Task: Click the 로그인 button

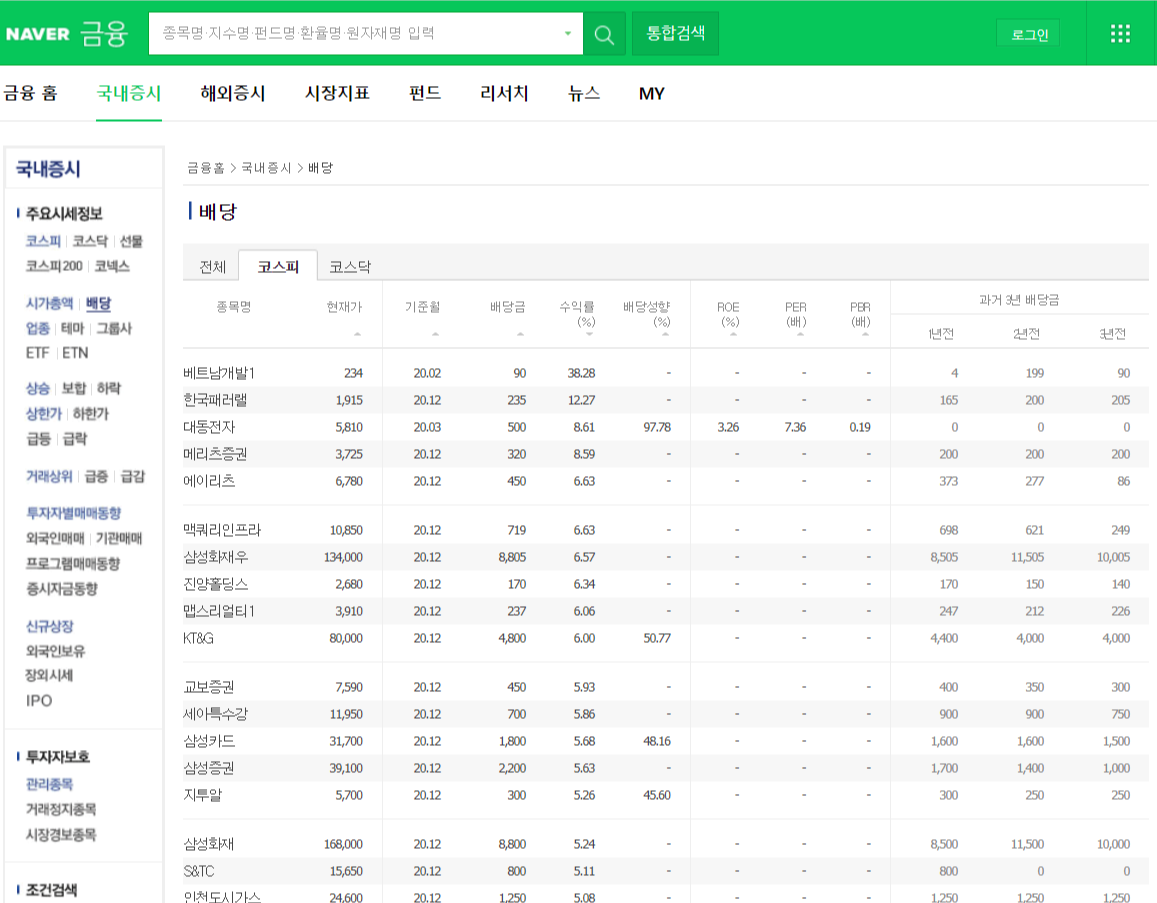Action: 1029,34
